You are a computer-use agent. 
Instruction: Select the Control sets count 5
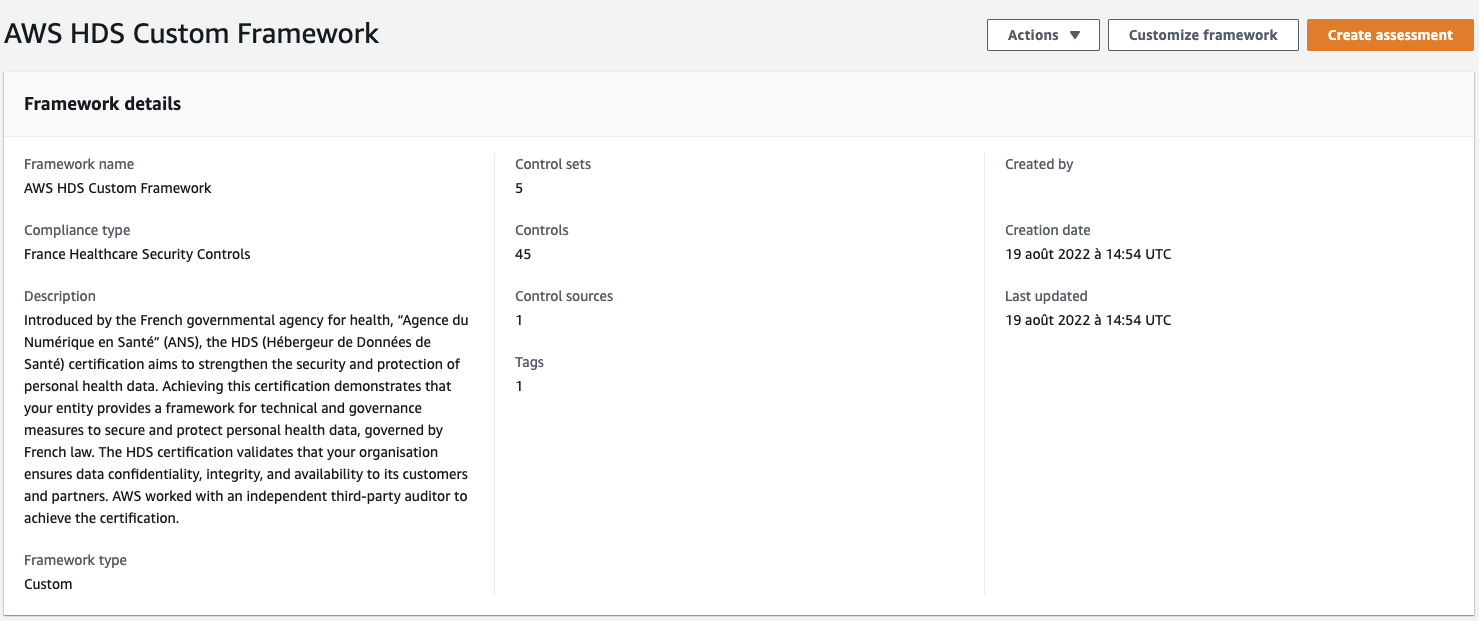tap(519, 188)
